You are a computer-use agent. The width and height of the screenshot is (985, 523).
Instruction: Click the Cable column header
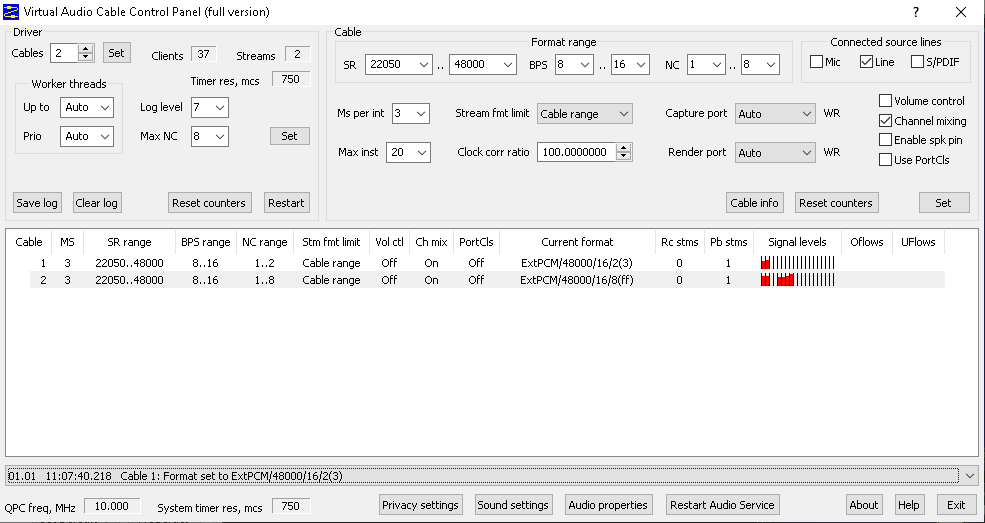click(29, 242)
